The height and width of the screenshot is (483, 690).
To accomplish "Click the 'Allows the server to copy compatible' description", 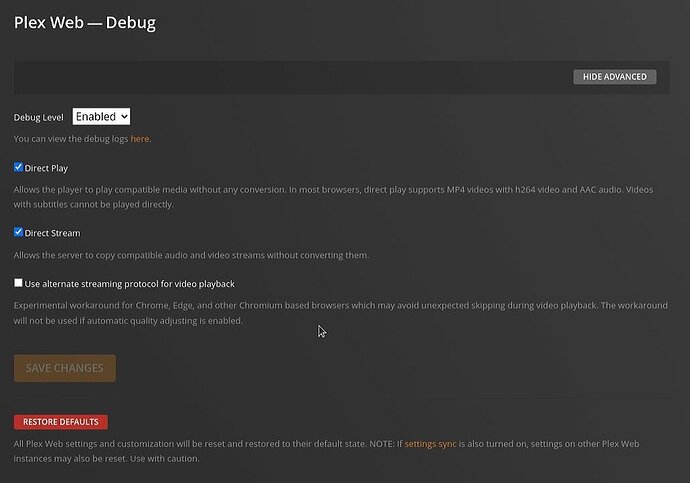I will pos(191,255).
